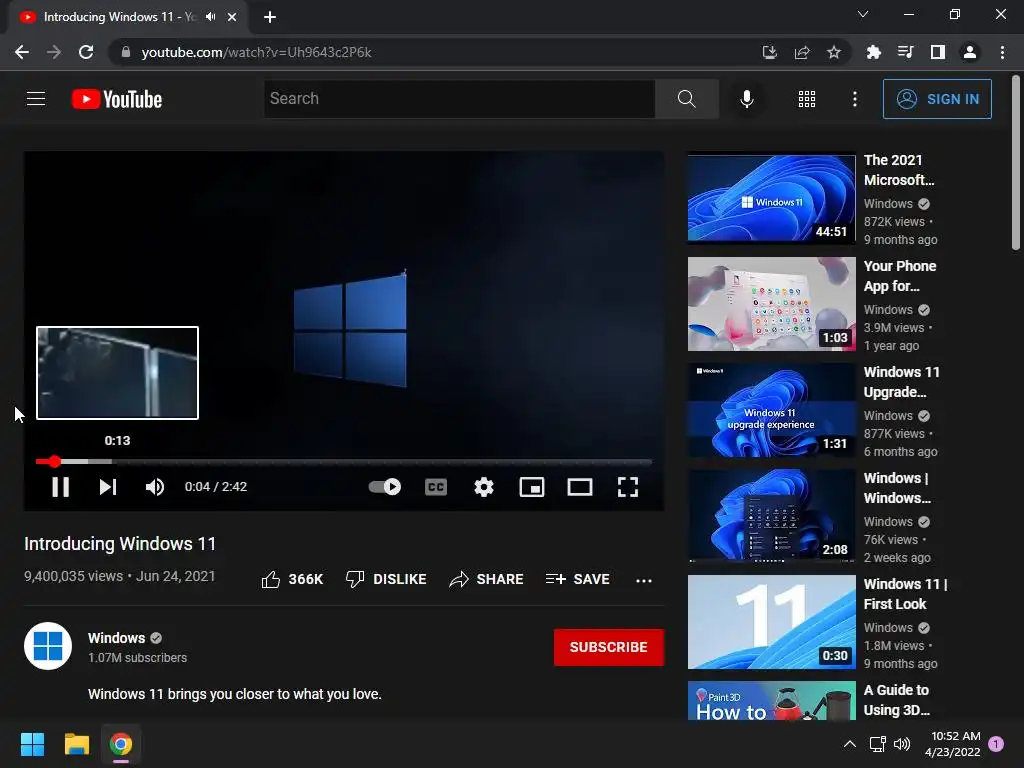Skip to next video
Image resolution: width=1024 pixels, height=768 pixels.
(108, 487)
